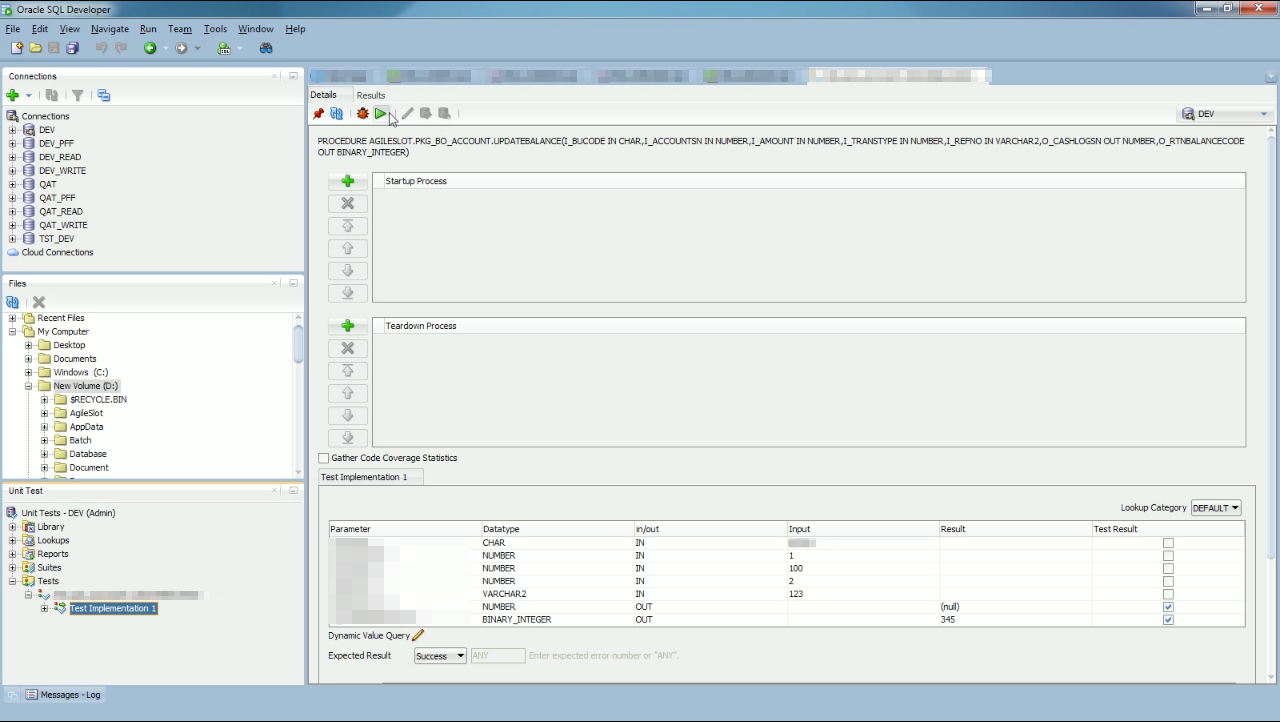The width and height of the screenshot is (1280, 722).
Task: Open the Team menu
Action: [180, 29]
